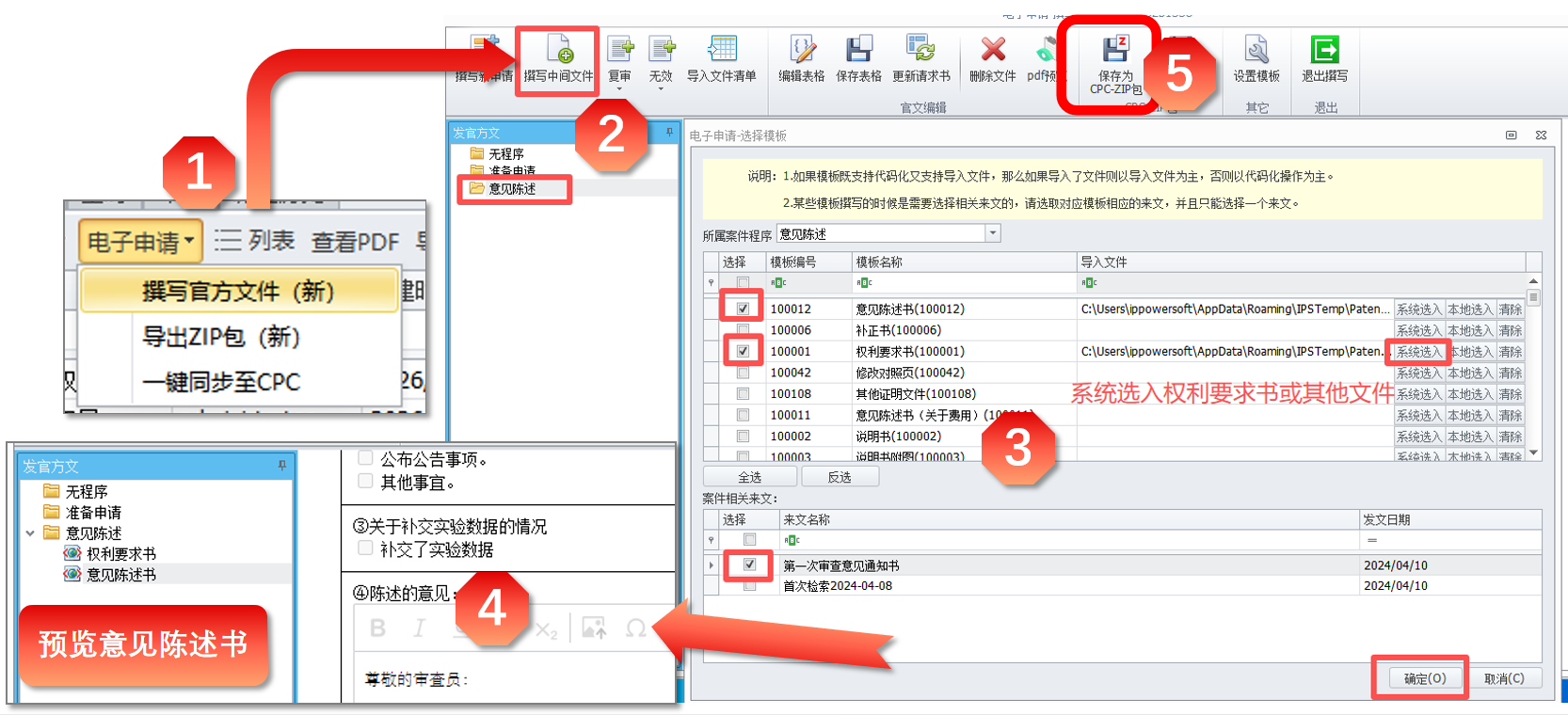
Task: Click the 导入文件清单 icon
Action: point(722,48)
